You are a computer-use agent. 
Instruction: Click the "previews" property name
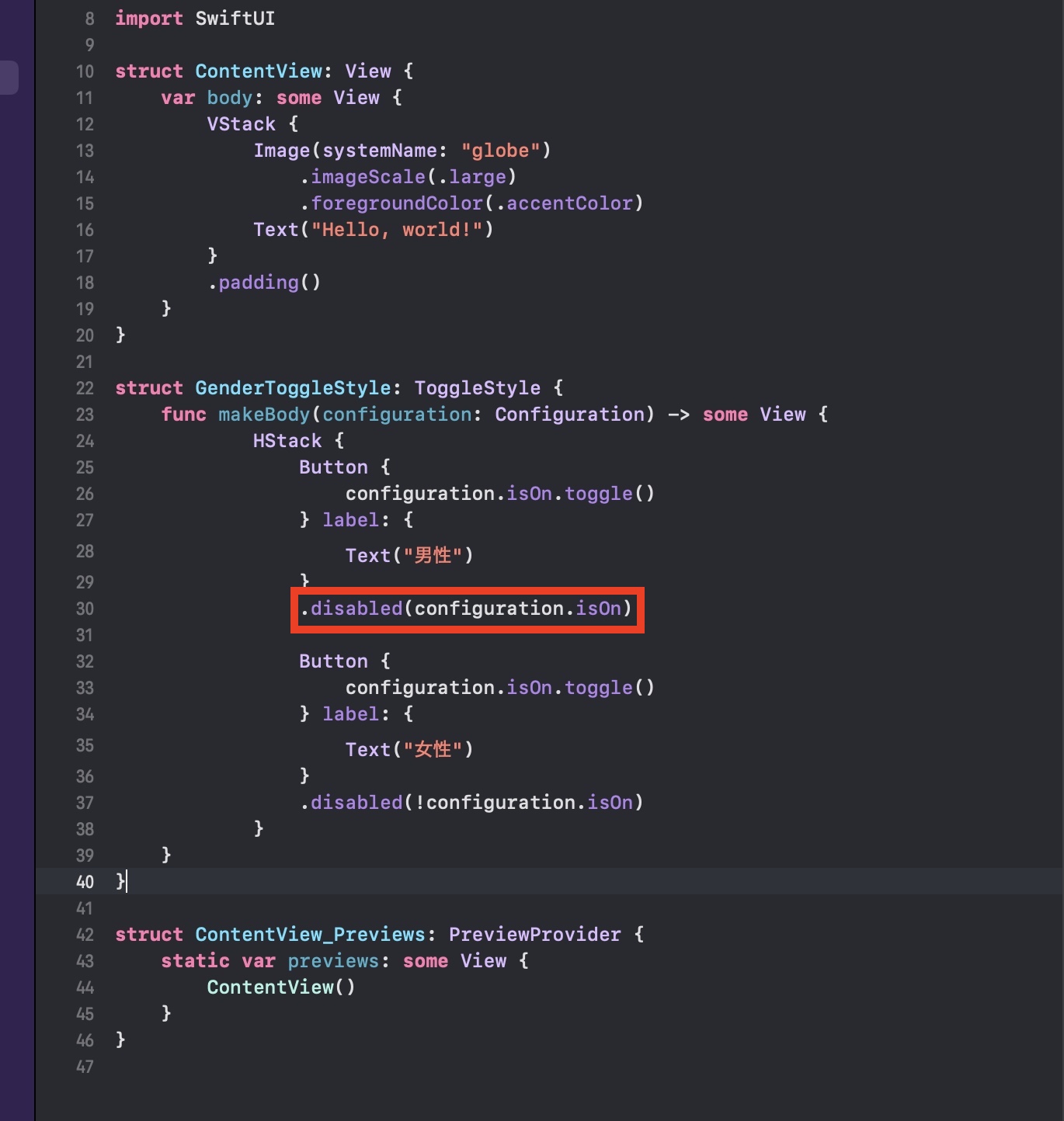pyautogui.click(x=334, y=961)
